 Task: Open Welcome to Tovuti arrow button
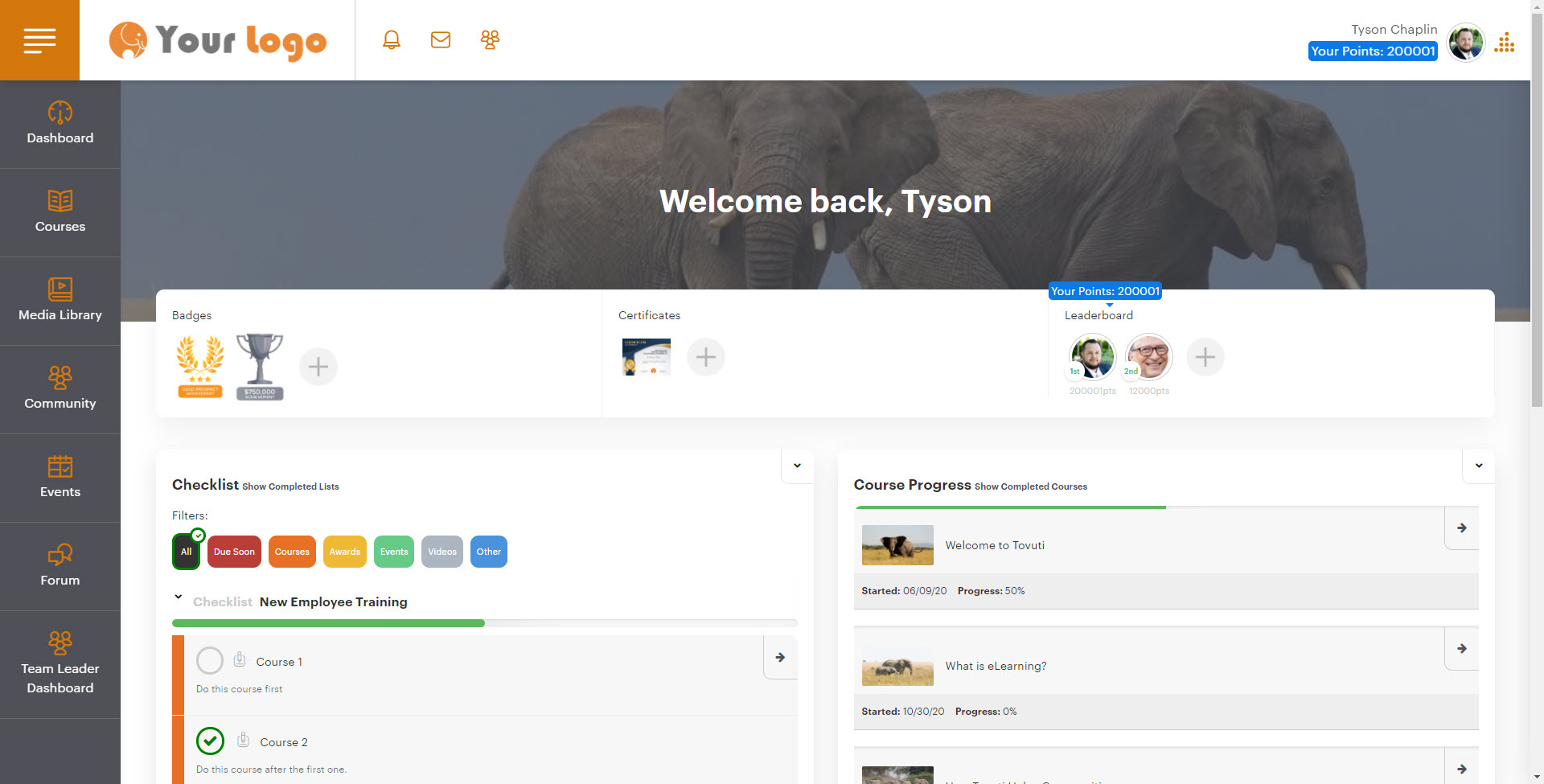coord(1462,528)
